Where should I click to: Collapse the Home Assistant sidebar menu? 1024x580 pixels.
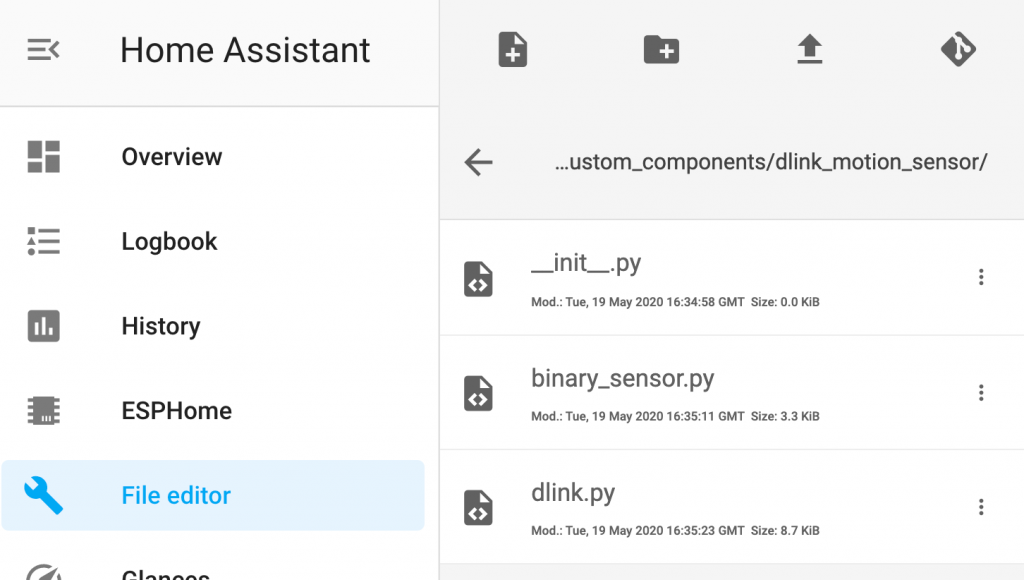[x=44, y=49]
